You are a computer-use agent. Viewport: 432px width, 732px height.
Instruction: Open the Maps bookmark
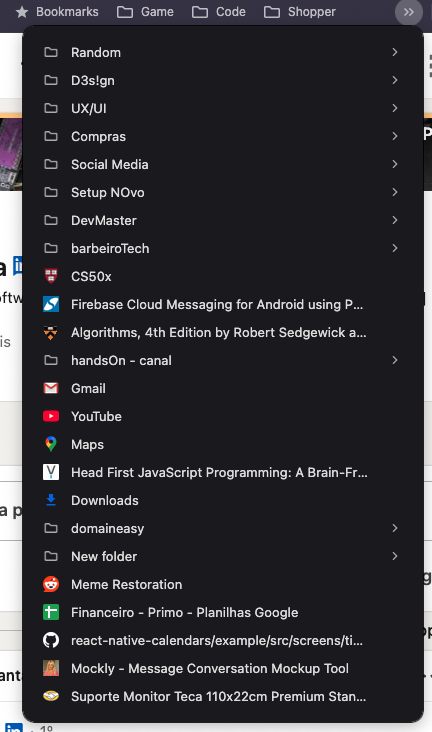click(223, 444)
